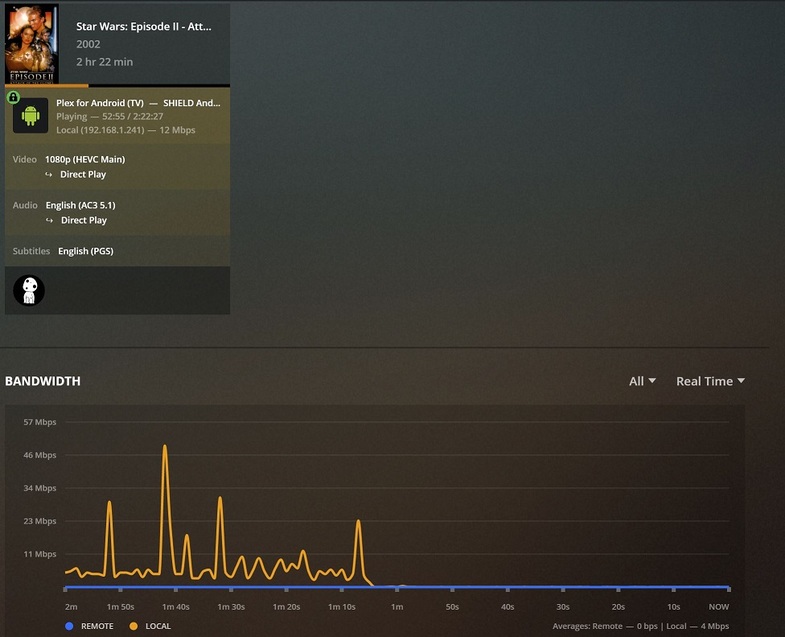Click the English (PGS) subtitles value
Screen dimensions: 785x637
coord(86,251)
